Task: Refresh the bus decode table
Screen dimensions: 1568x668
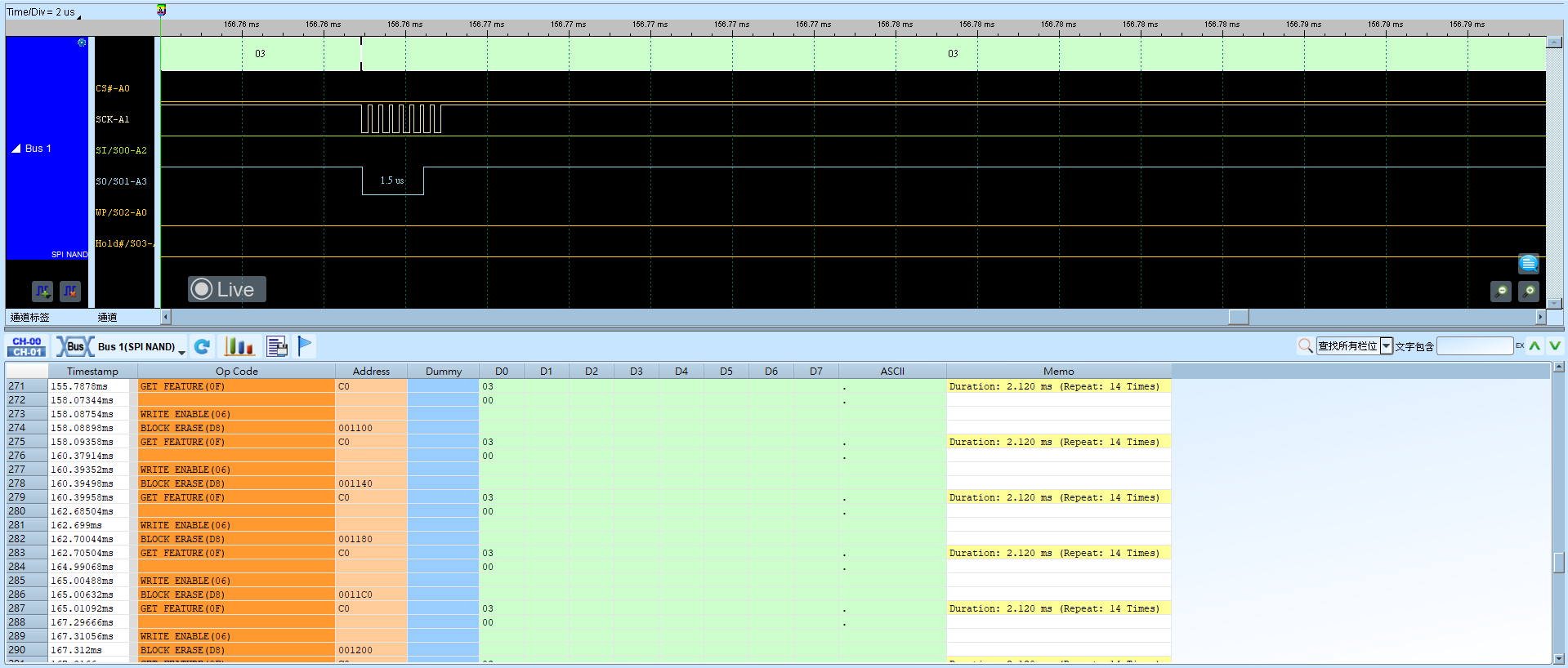Action: [x=203, y=346]
